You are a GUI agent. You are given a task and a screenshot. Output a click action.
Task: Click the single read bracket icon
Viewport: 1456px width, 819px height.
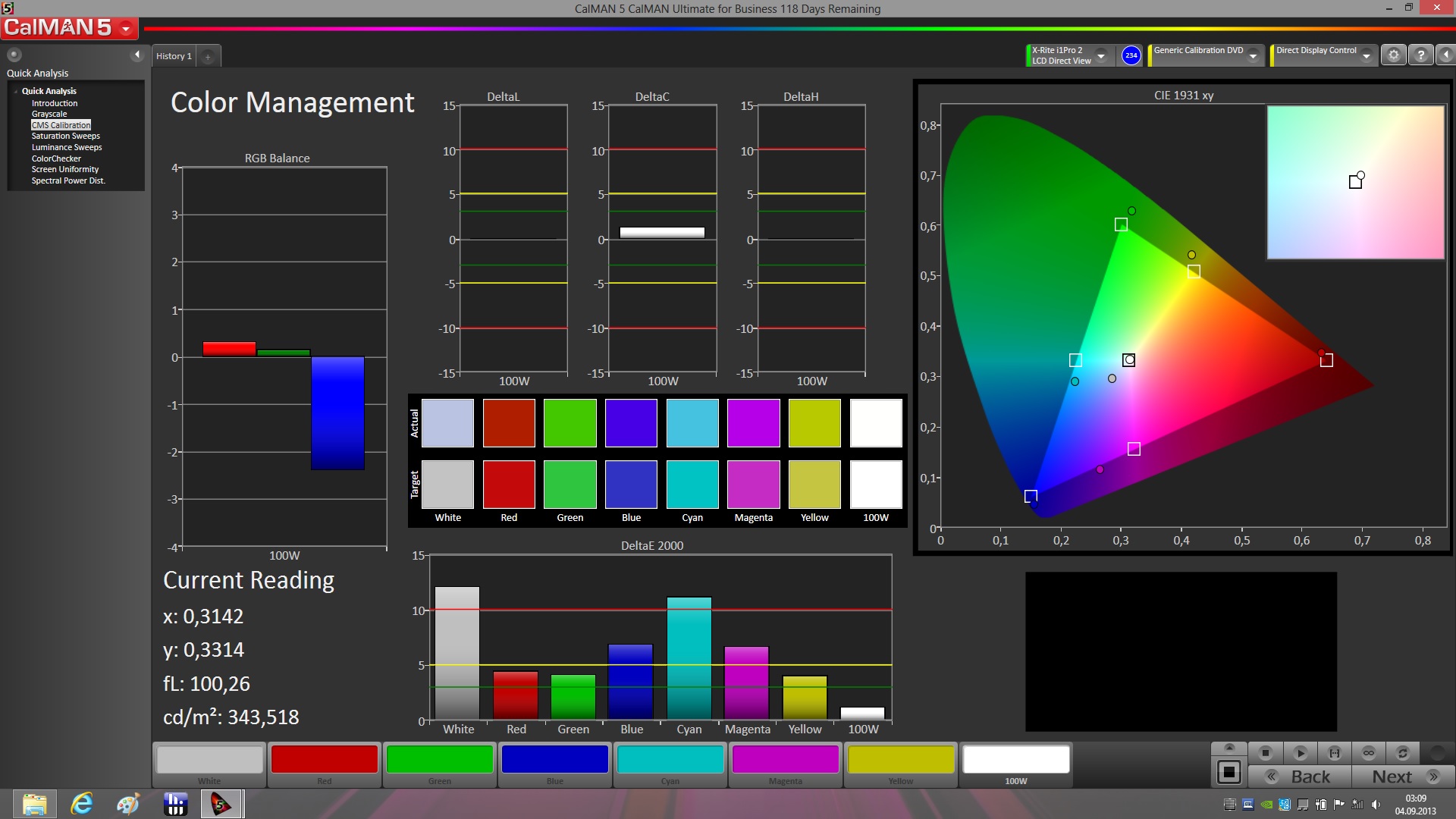[1334, 753]
